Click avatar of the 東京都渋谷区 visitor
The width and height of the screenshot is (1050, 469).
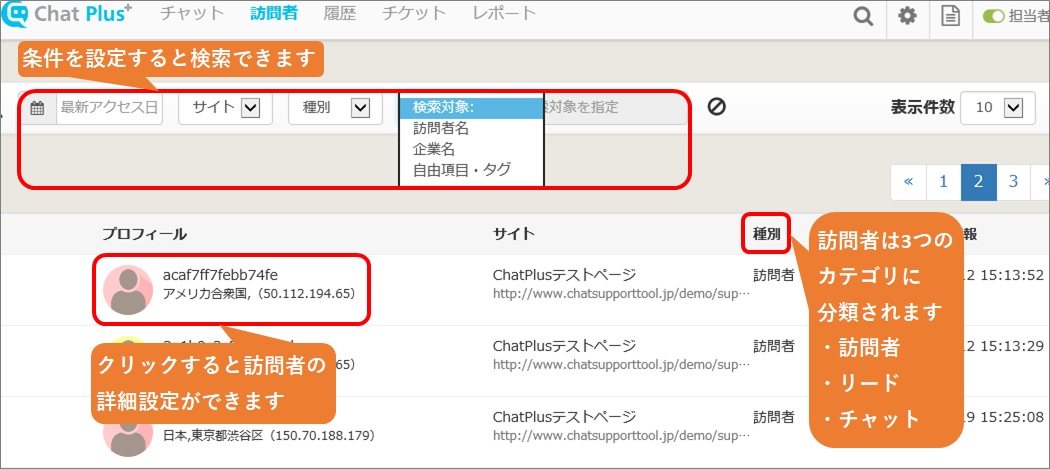tap(128, 436)
